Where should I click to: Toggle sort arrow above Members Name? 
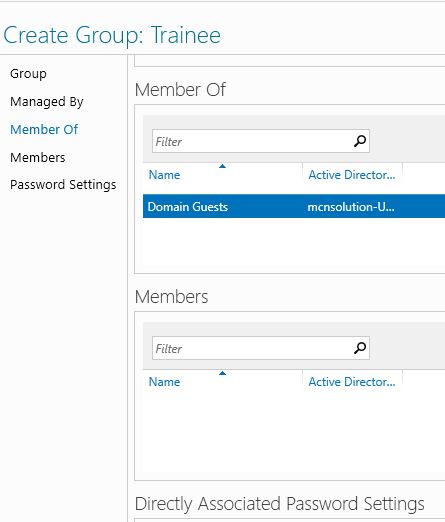222,373
